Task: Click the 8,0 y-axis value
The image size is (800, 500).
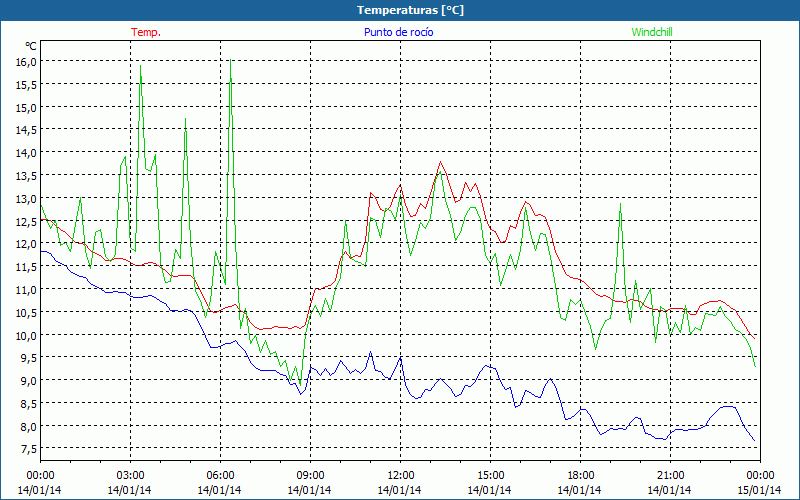Action: [29, 427]
